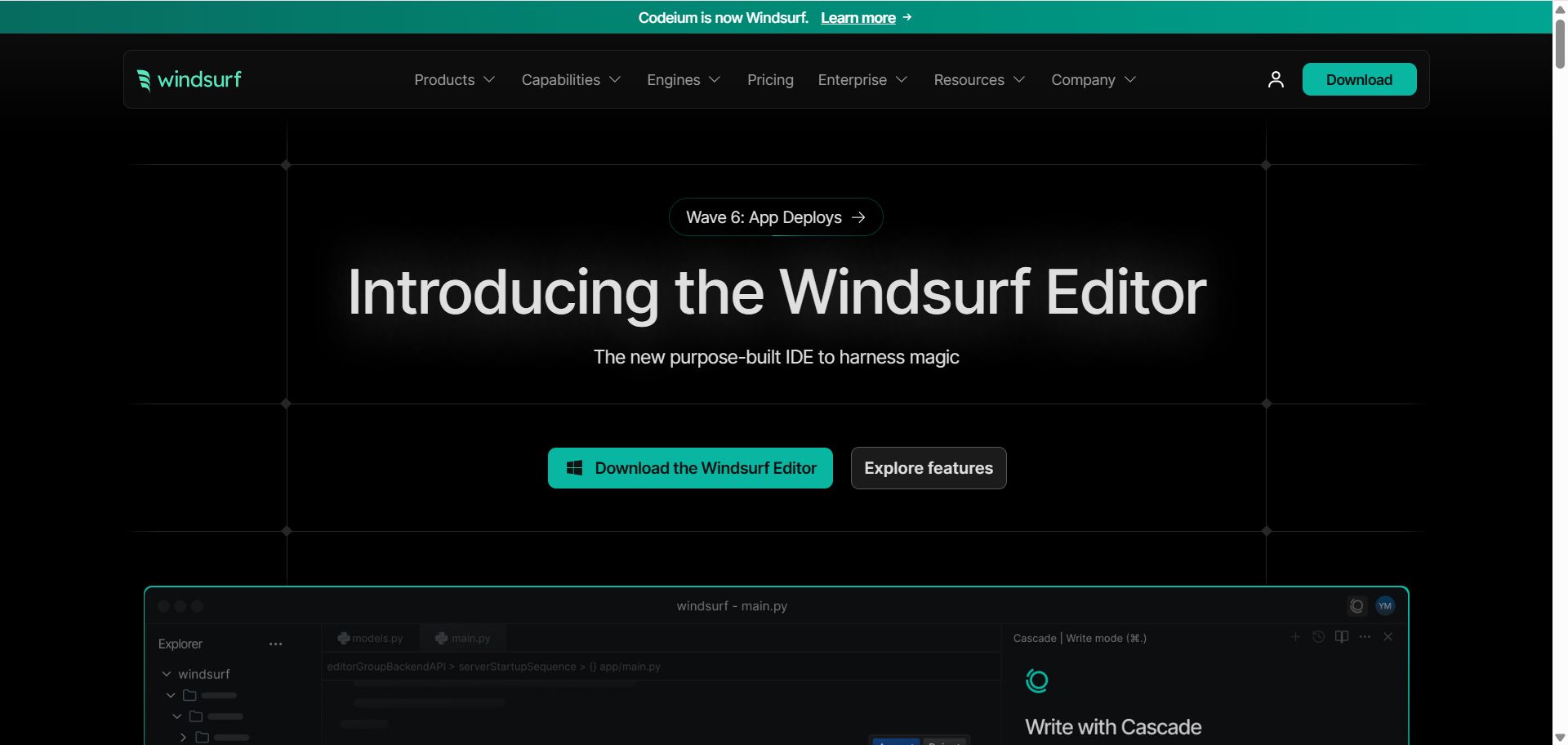Expand the Products dropdown menu
The image size is (1568, 745).
click(x=455, y=79)
